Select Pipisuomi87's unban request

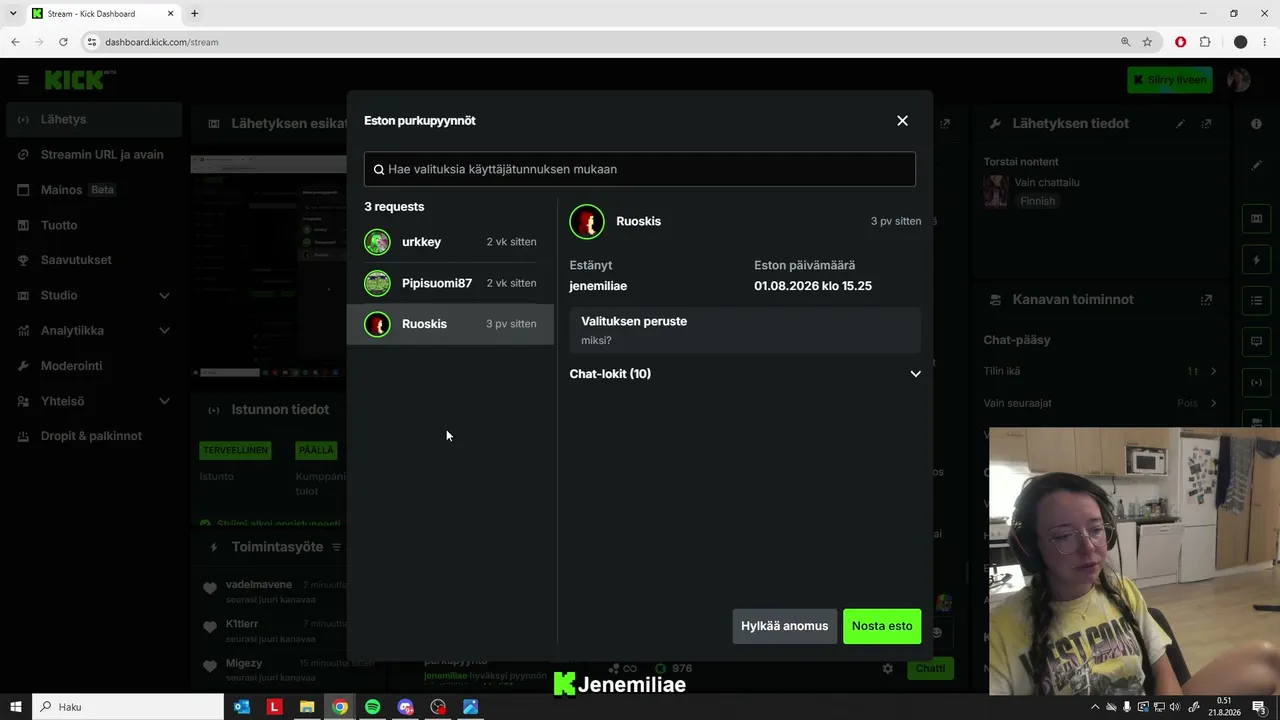pyautogui.click(x=450, y=283)
